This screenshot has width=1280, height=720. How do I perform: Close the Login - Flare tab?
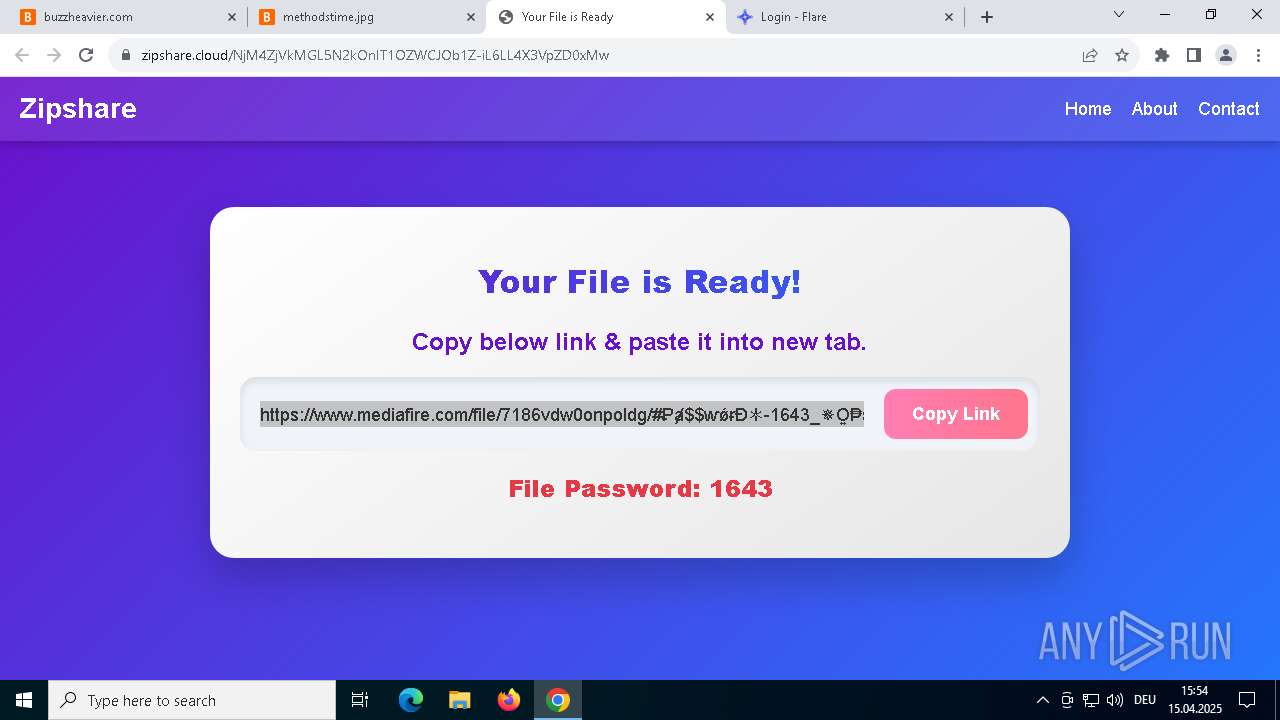click(950, 17)
